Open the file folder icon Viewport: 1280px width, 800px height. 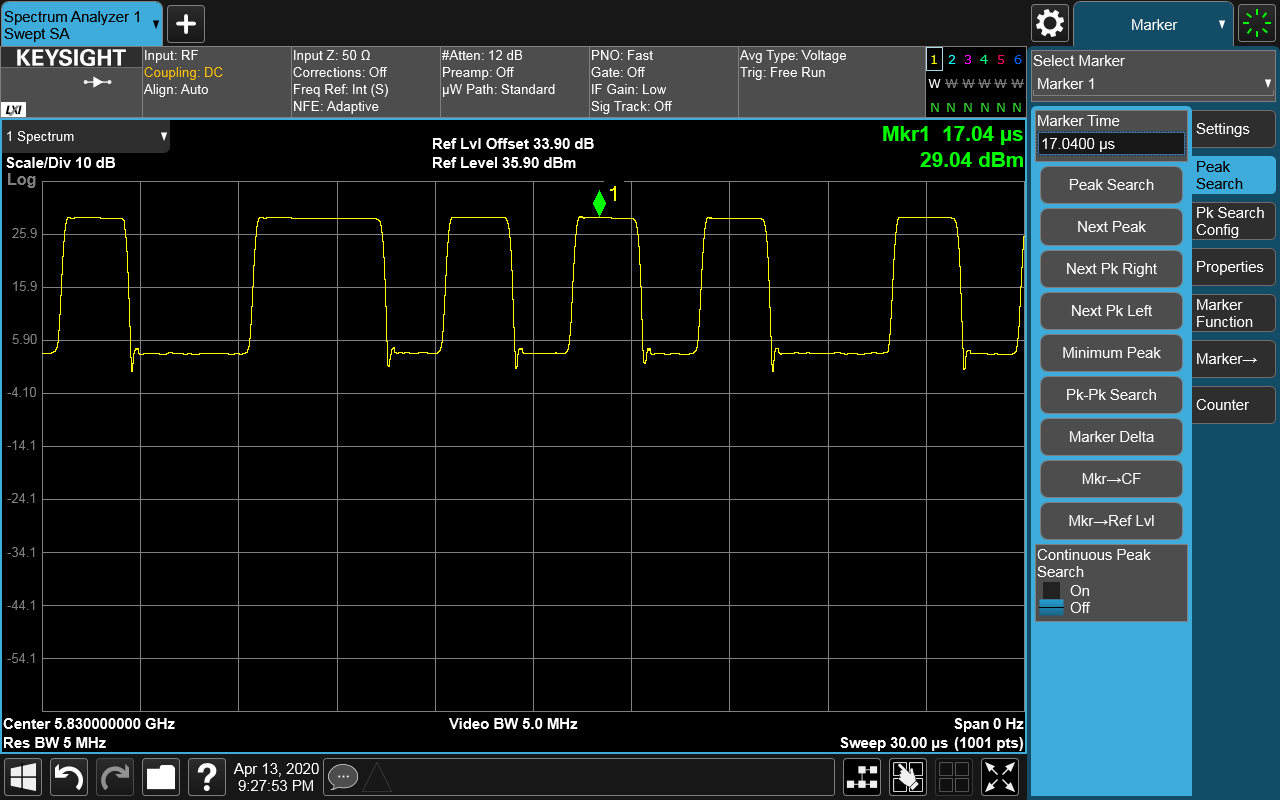click(160, 777)
